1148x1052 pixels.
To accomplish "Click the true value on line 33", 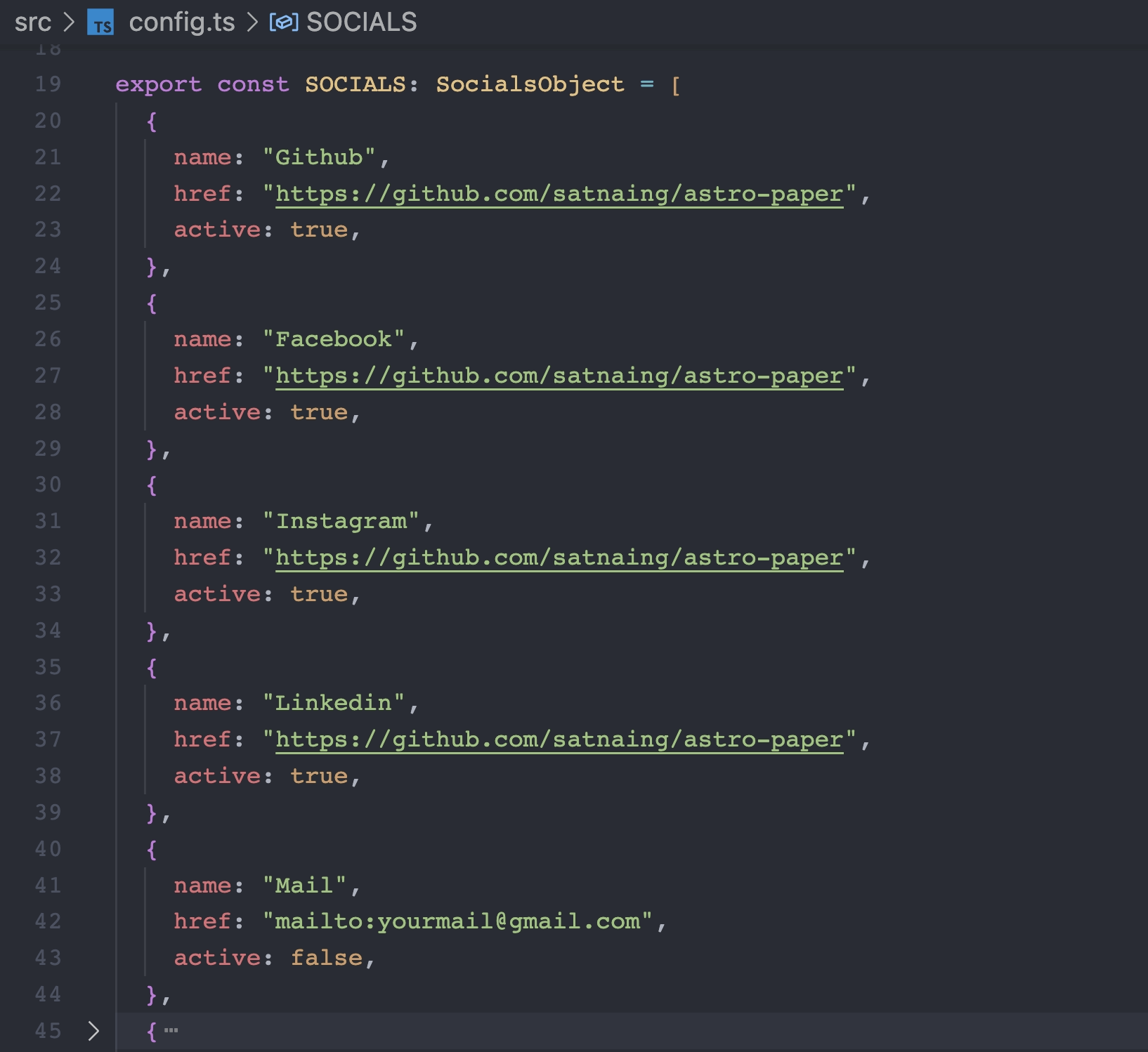I will click(x=320, y=594).
